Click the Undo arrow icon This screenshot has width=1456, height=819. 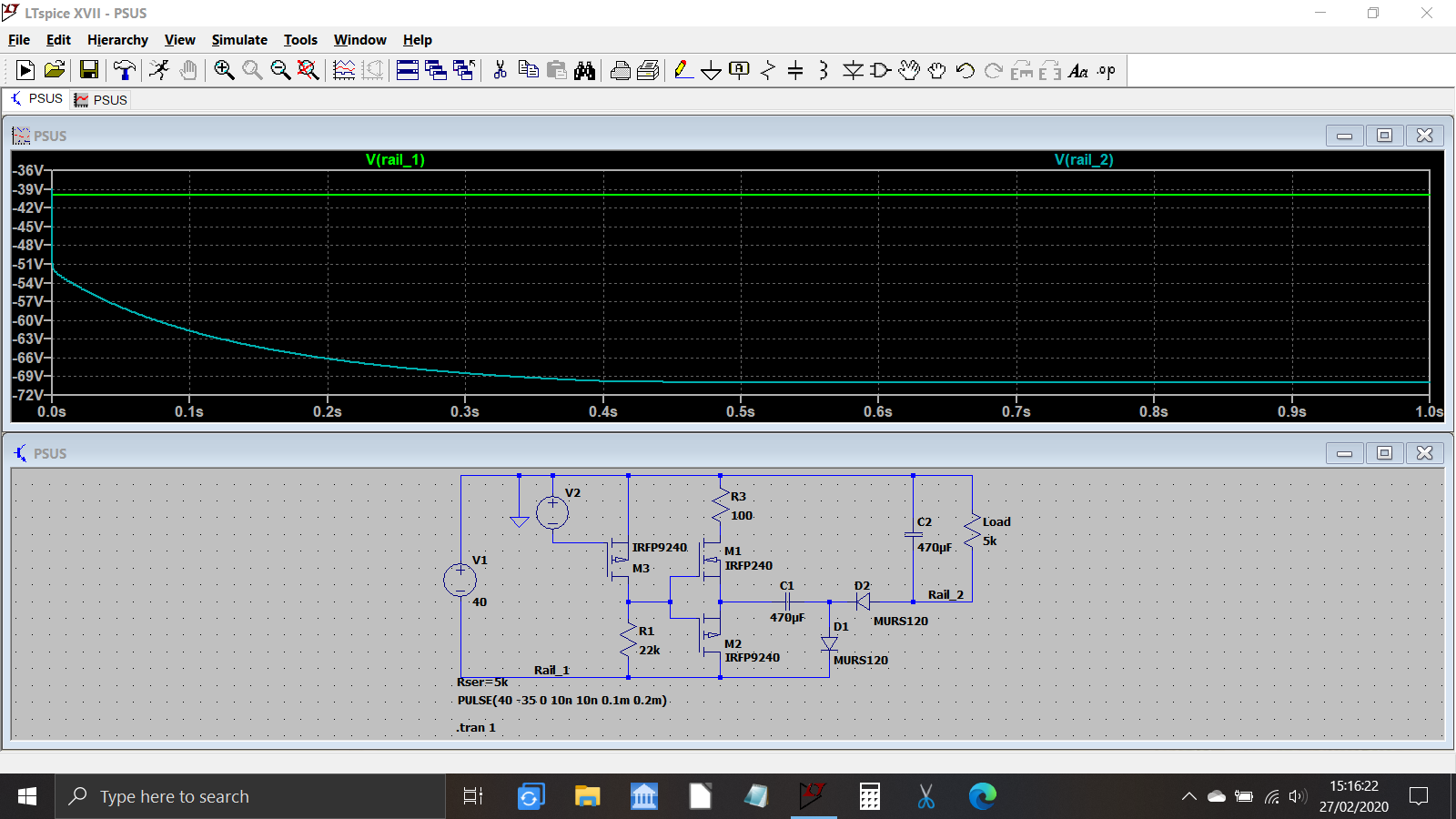[x=966, y=70]
